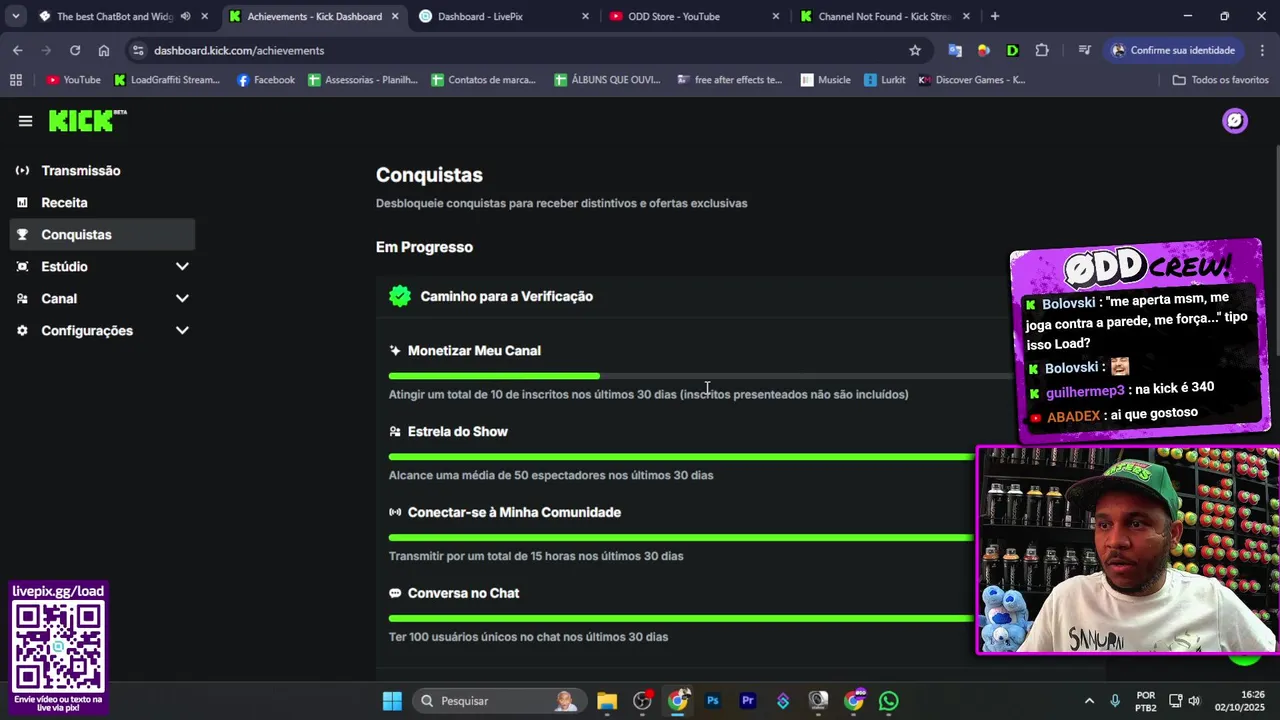
Task: Click Monetizar Meu Canal title
Action: tap(474, 351)
